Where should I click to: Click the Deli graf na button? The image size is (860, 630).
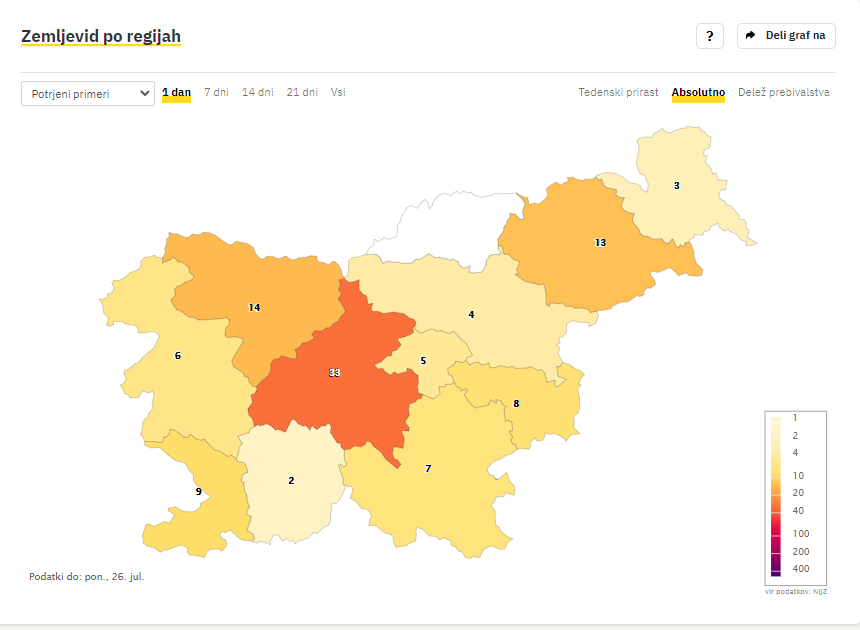[x=786, y=36]
